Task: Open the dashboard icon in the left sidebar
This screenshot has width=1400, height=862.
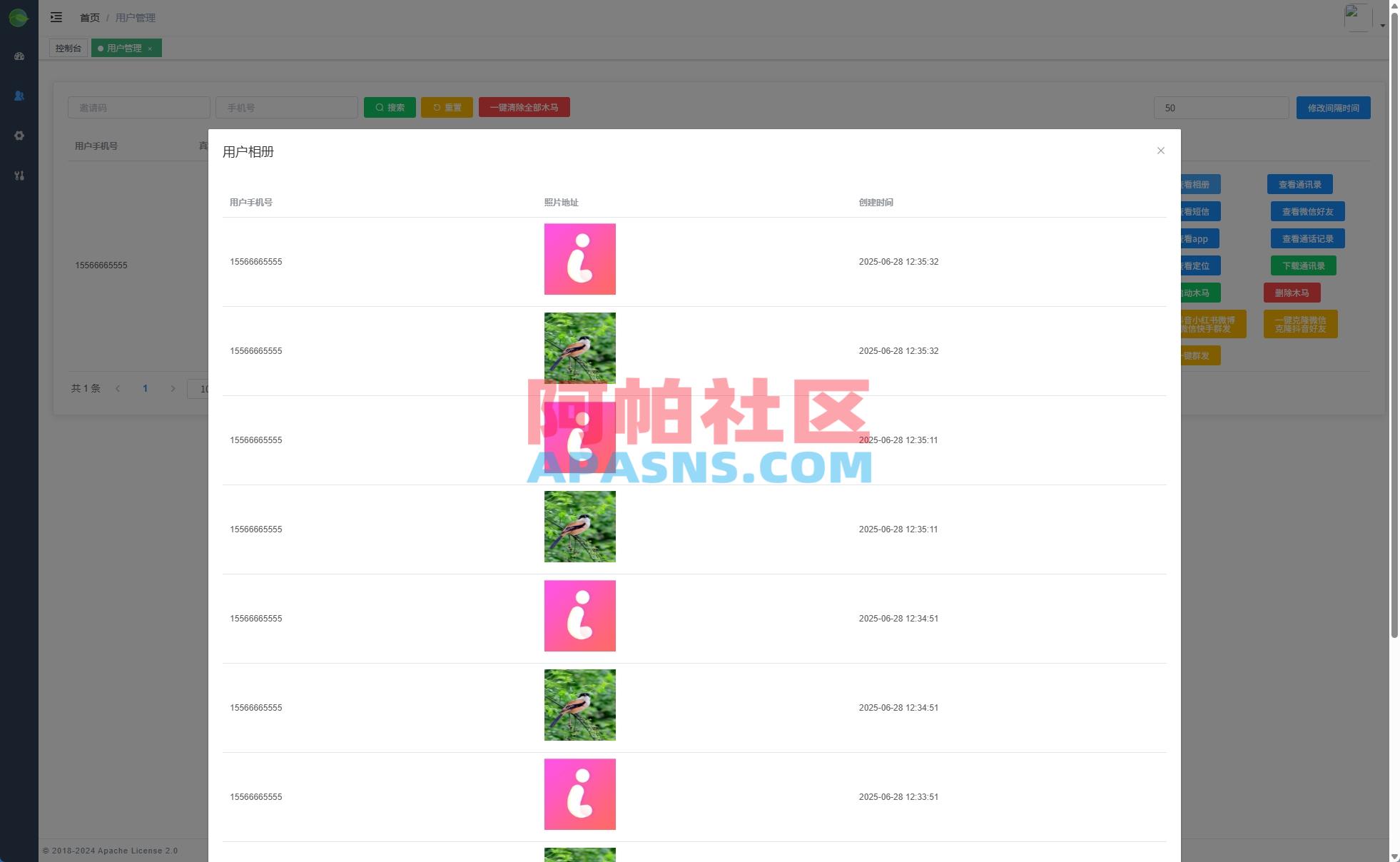Action: click(x=19, y=56)
